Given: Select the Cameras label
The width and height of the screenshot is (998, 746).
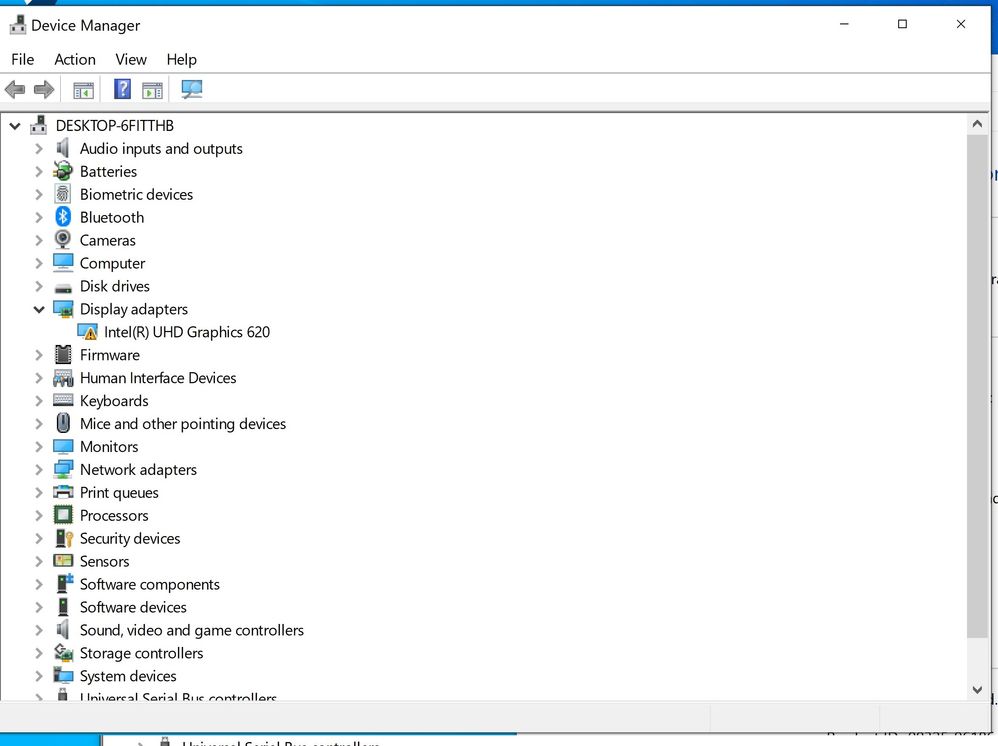Looking at the screenshot, I should click(108, 240).
